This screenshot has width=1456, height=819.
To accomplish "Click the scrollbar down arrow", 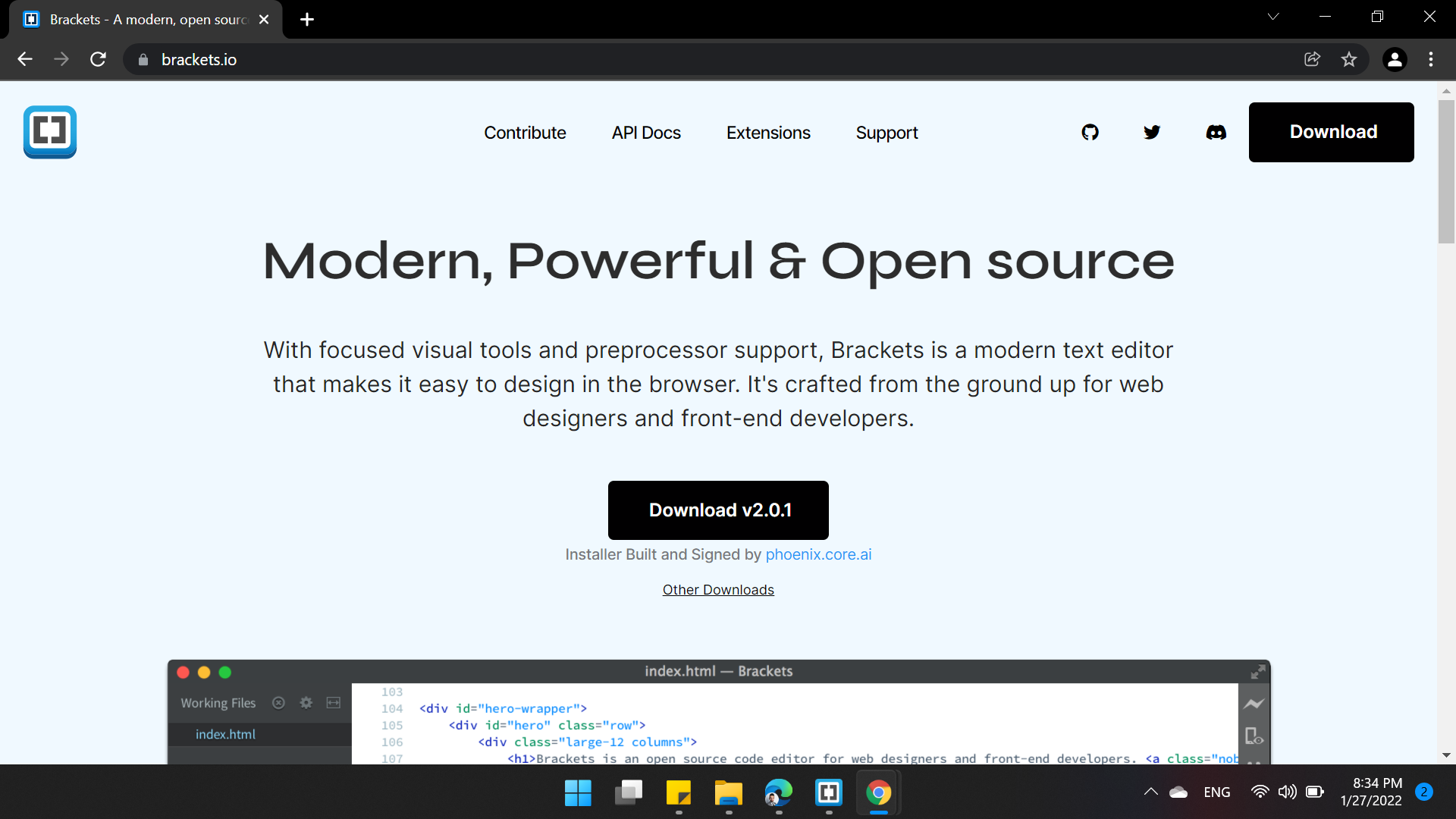I will pos(1446,755).
